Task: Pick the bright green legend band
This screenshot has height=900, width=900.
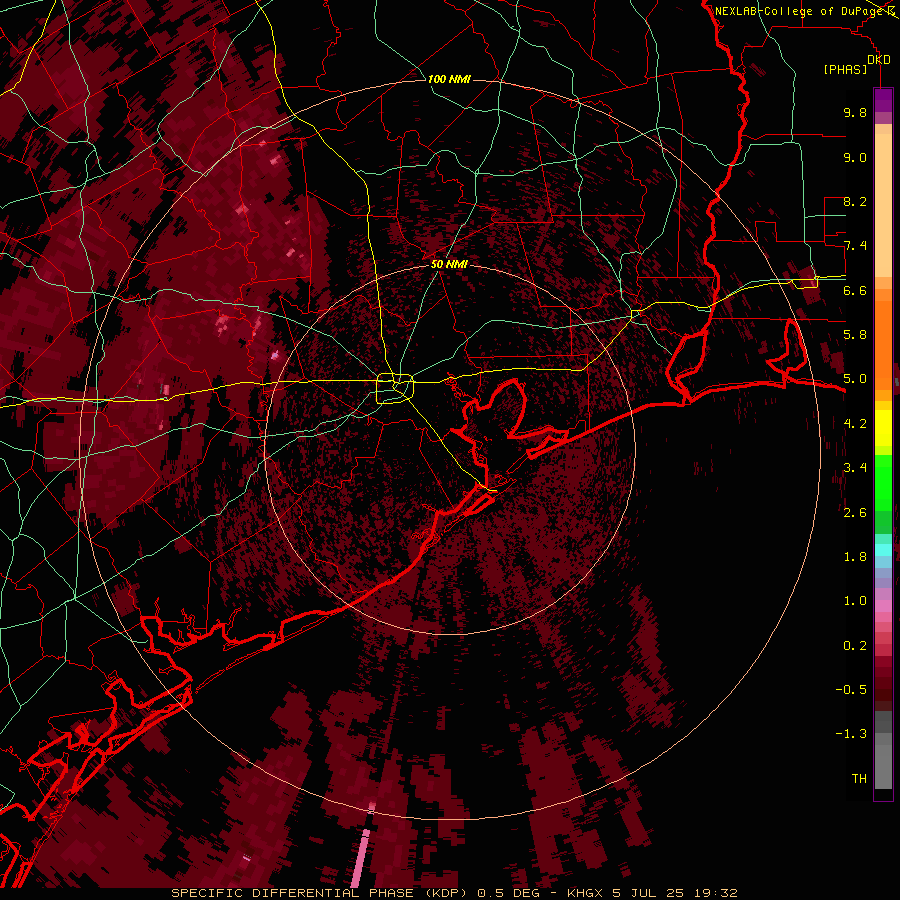Action: [883, 482]
